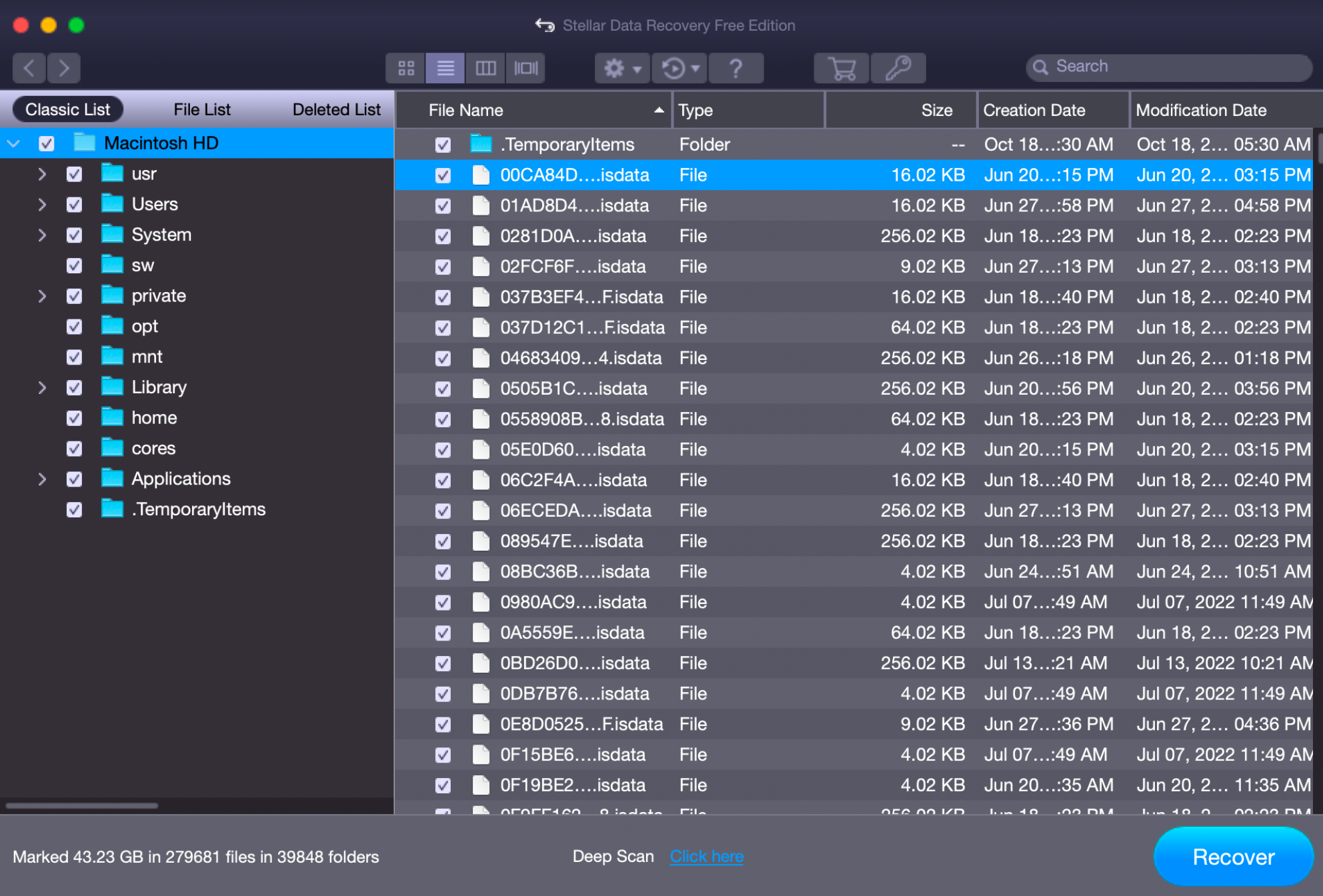Click the Library folder icon in tree
The image size is (1323, 896).
[x=112, y=387]
